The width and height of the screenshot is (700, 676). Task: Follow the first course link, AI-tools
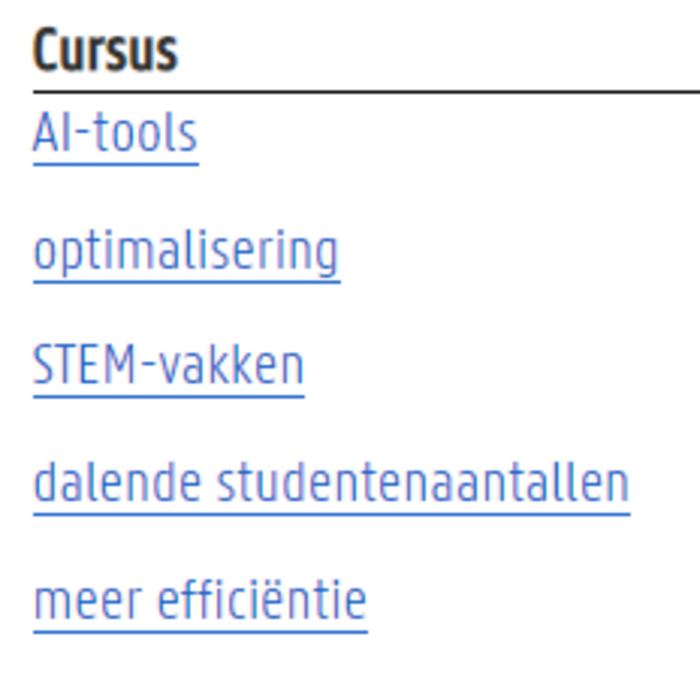point(116,133)
